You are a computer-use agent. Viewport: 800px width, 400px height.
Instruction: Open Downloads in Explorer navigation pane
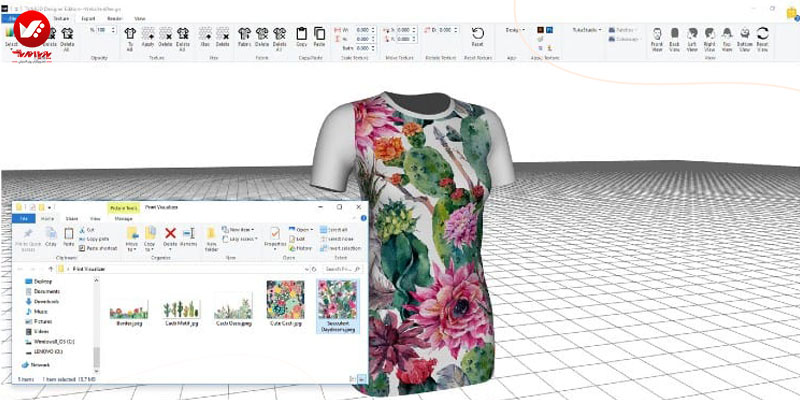click(42, 302)
